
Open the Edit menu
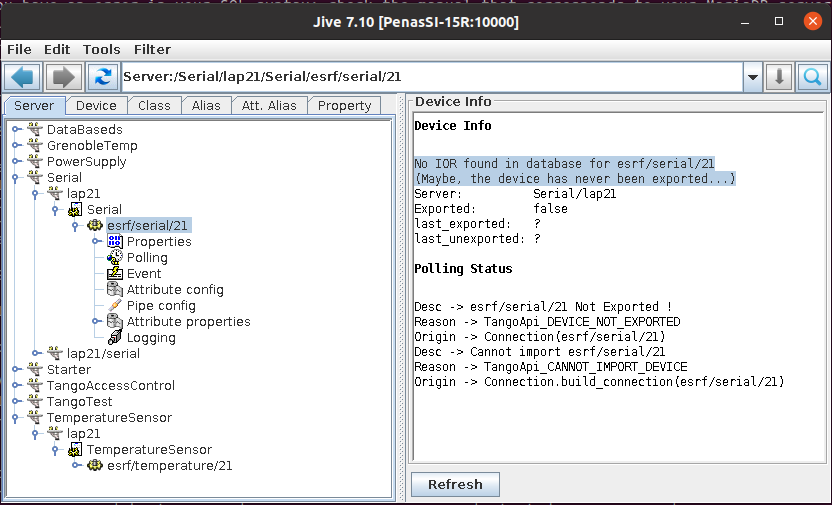(x=57, y=49)
